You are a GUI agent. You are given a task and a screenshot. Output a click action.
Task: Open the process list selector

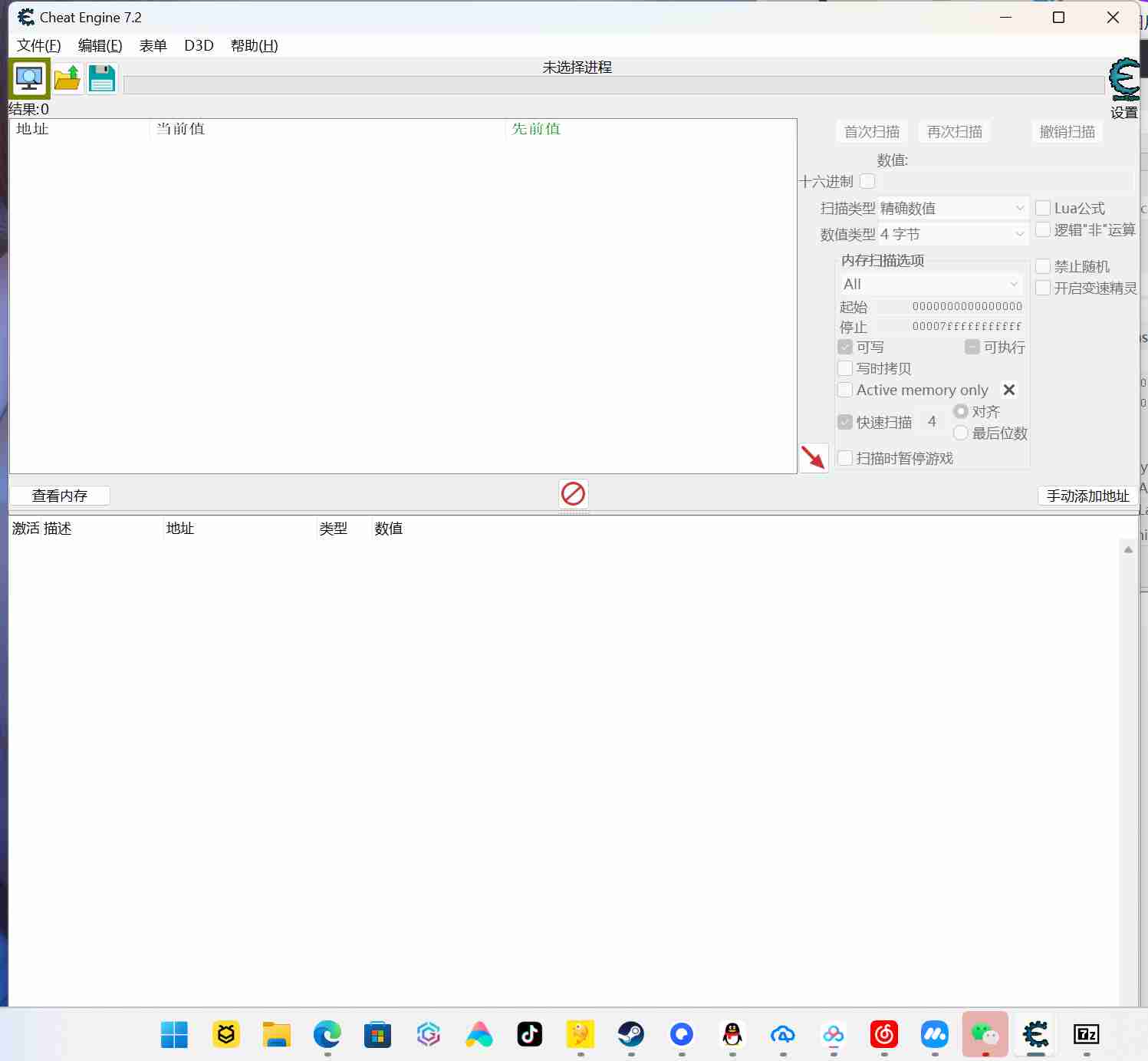28,77
